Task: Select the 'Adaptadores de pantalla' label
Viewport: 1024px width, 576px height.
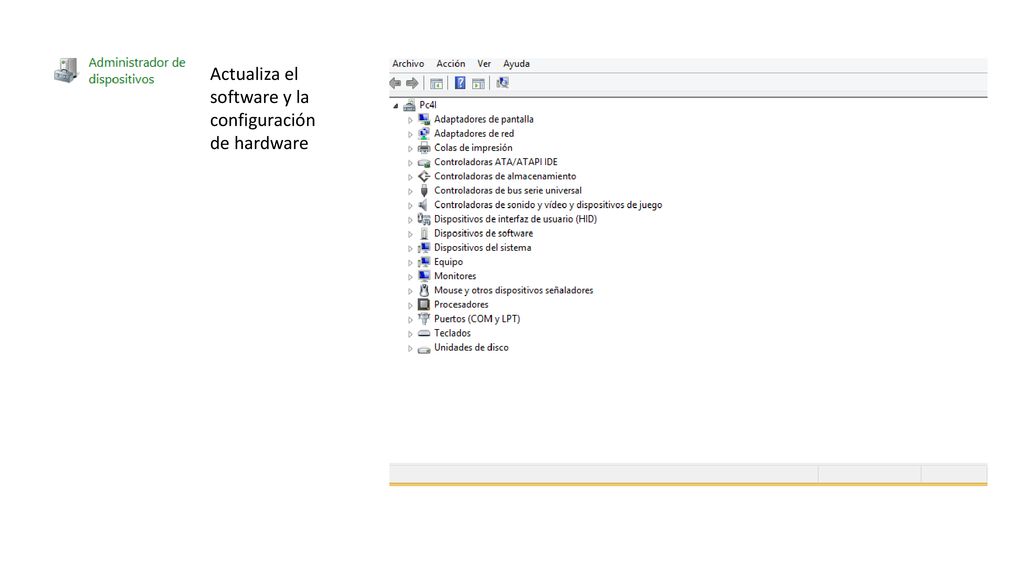Action: click(x=484, y=119)
